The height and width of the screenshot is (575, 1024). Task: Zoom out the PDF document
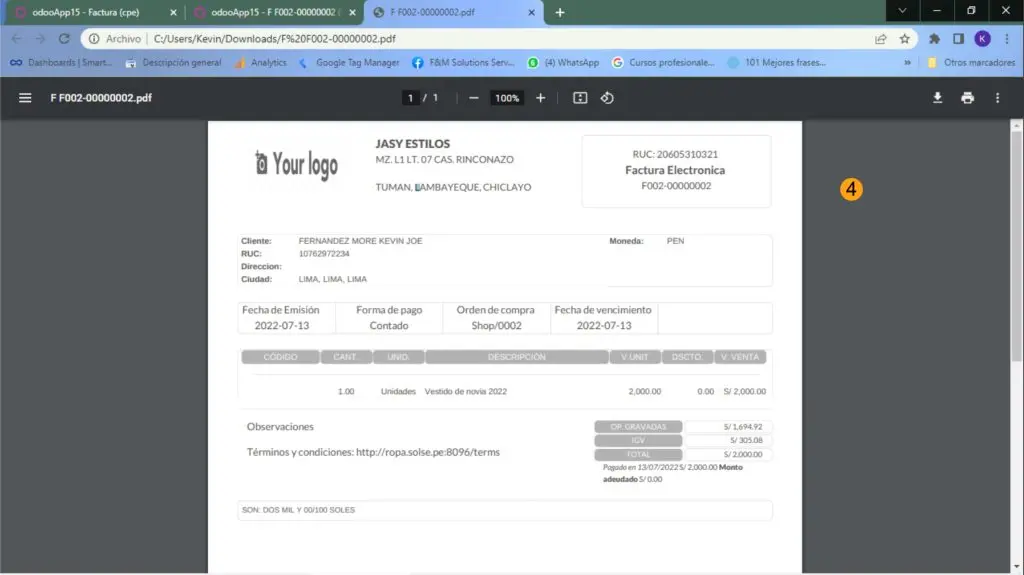coord(474,98)
